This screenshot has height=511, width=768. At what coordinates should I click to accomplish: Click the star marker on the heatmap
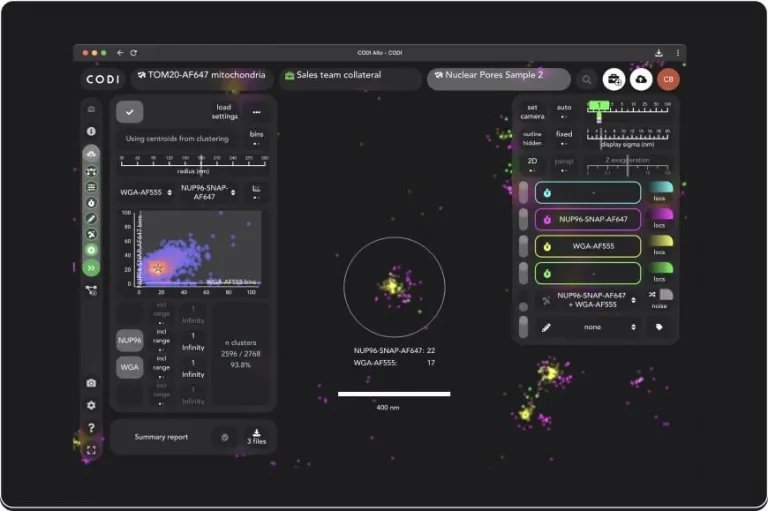[158, 268]
